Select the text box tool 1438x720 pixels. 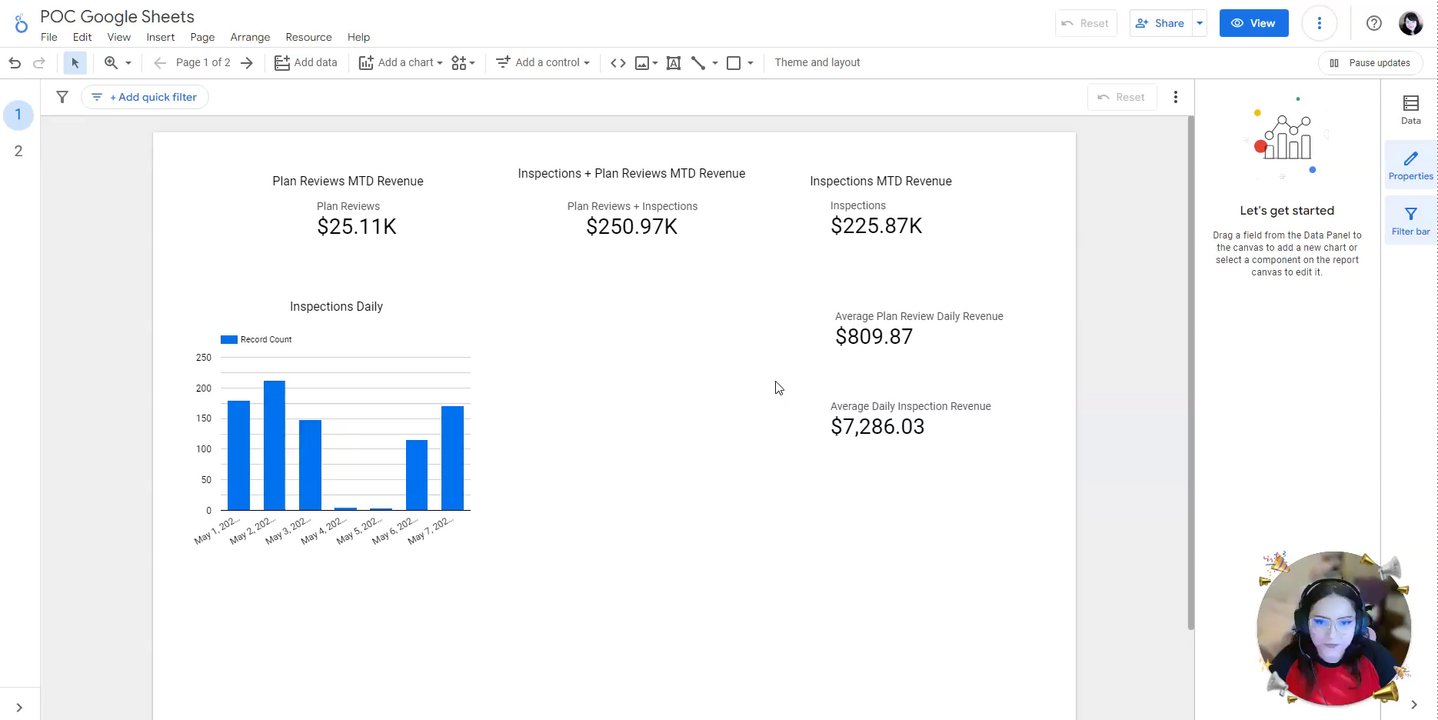673,63
